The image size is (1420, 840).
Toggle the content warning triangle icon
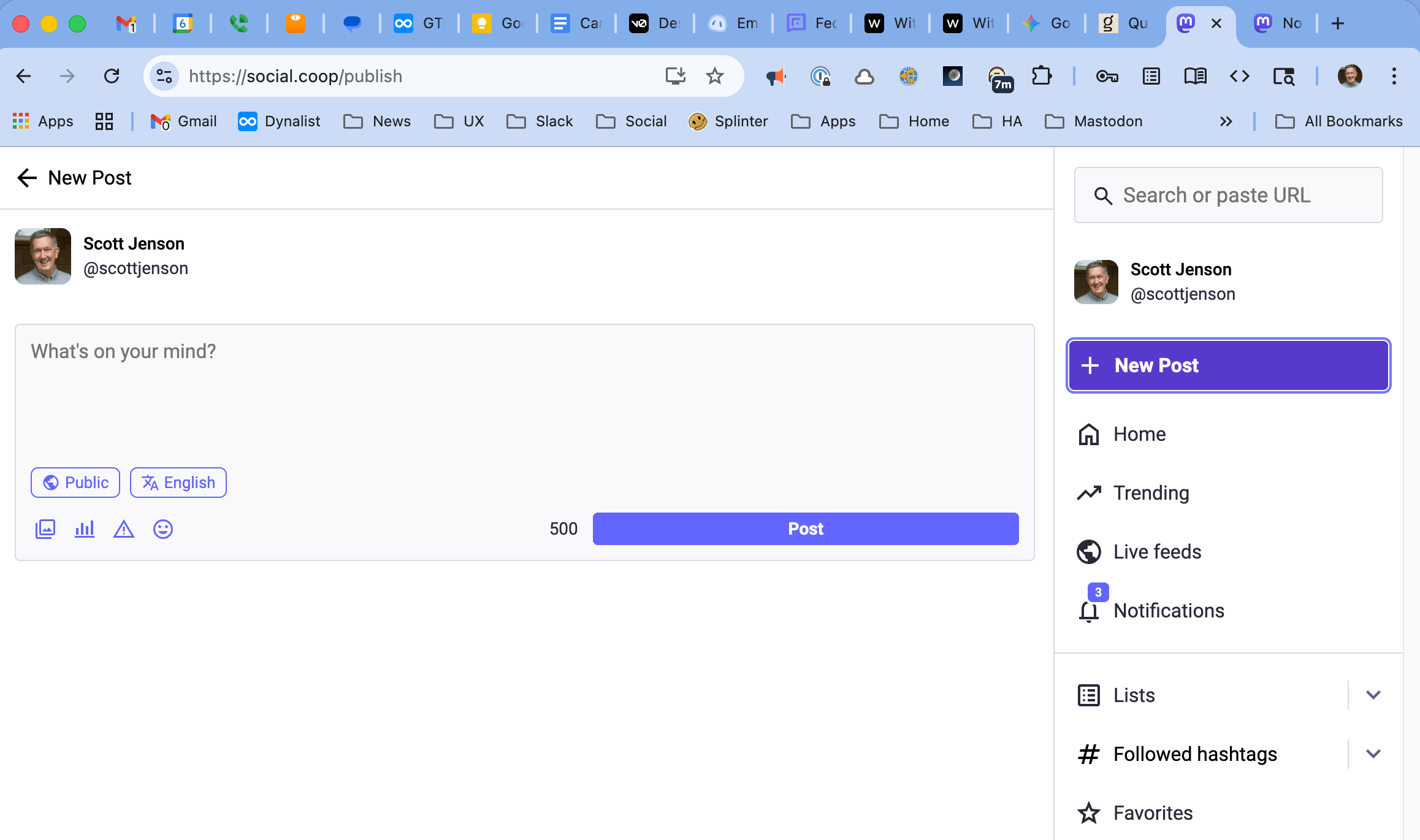point(124,529)
